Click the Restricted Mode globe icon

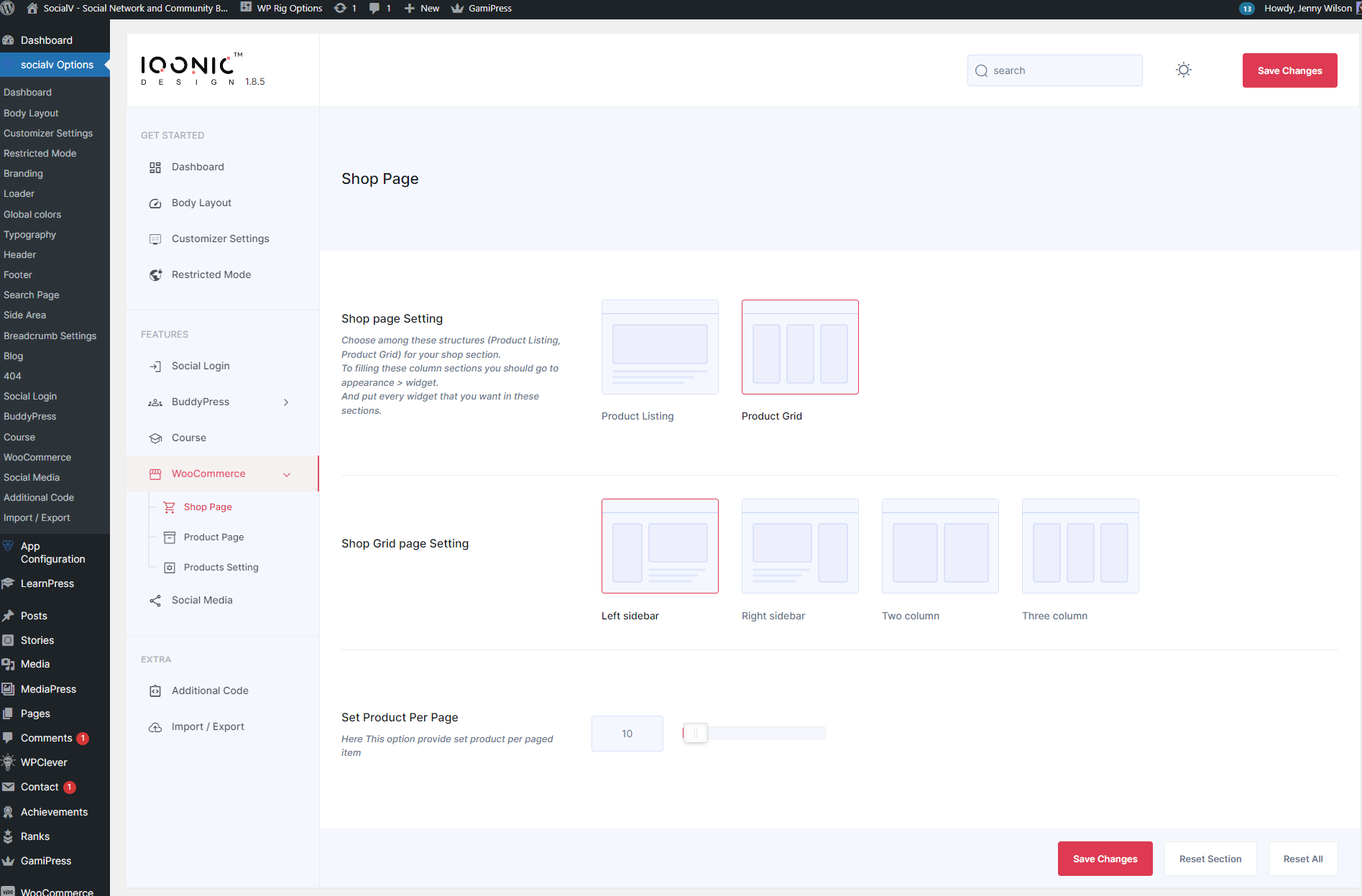[155, 275]
